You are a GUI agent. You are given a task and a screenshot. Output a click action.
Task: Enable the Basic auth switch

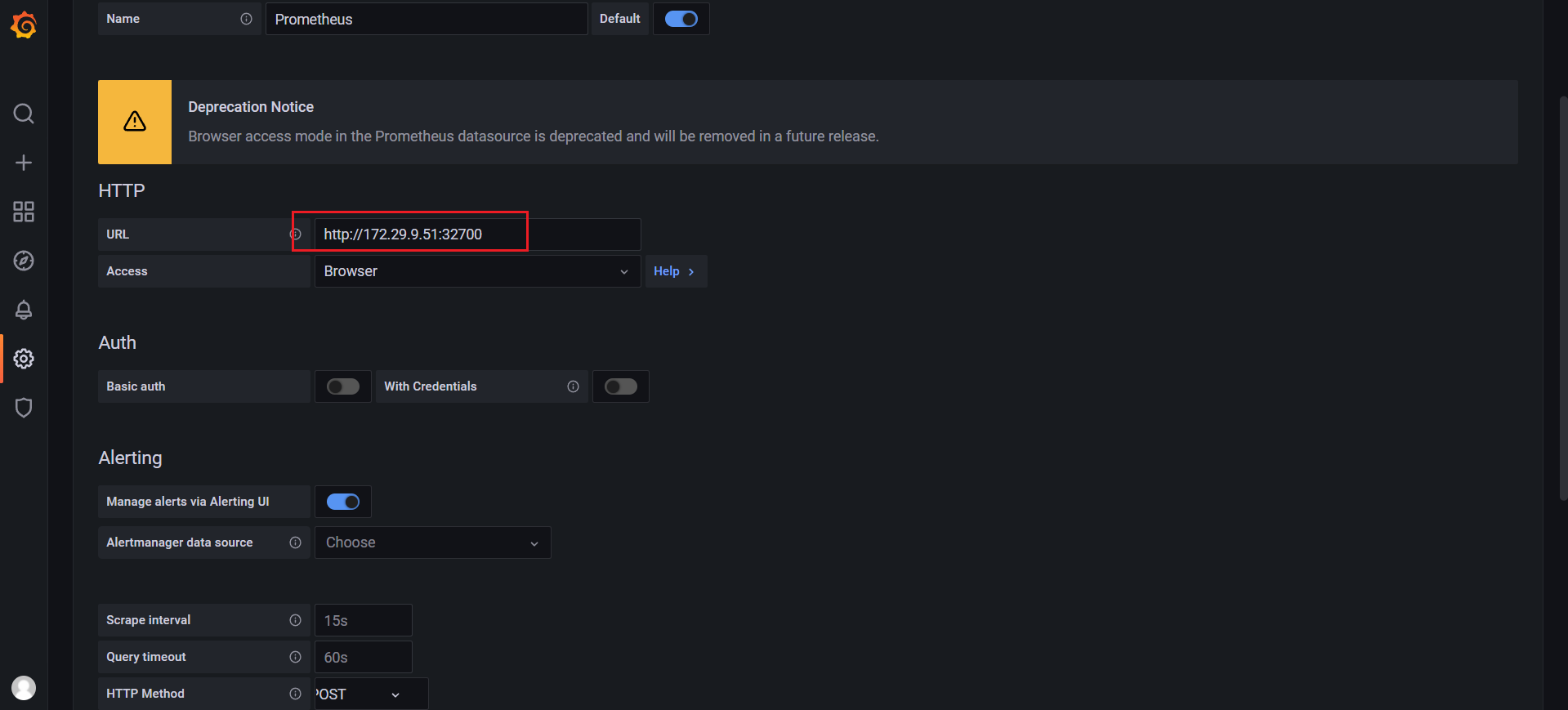(x=343, y=386)
